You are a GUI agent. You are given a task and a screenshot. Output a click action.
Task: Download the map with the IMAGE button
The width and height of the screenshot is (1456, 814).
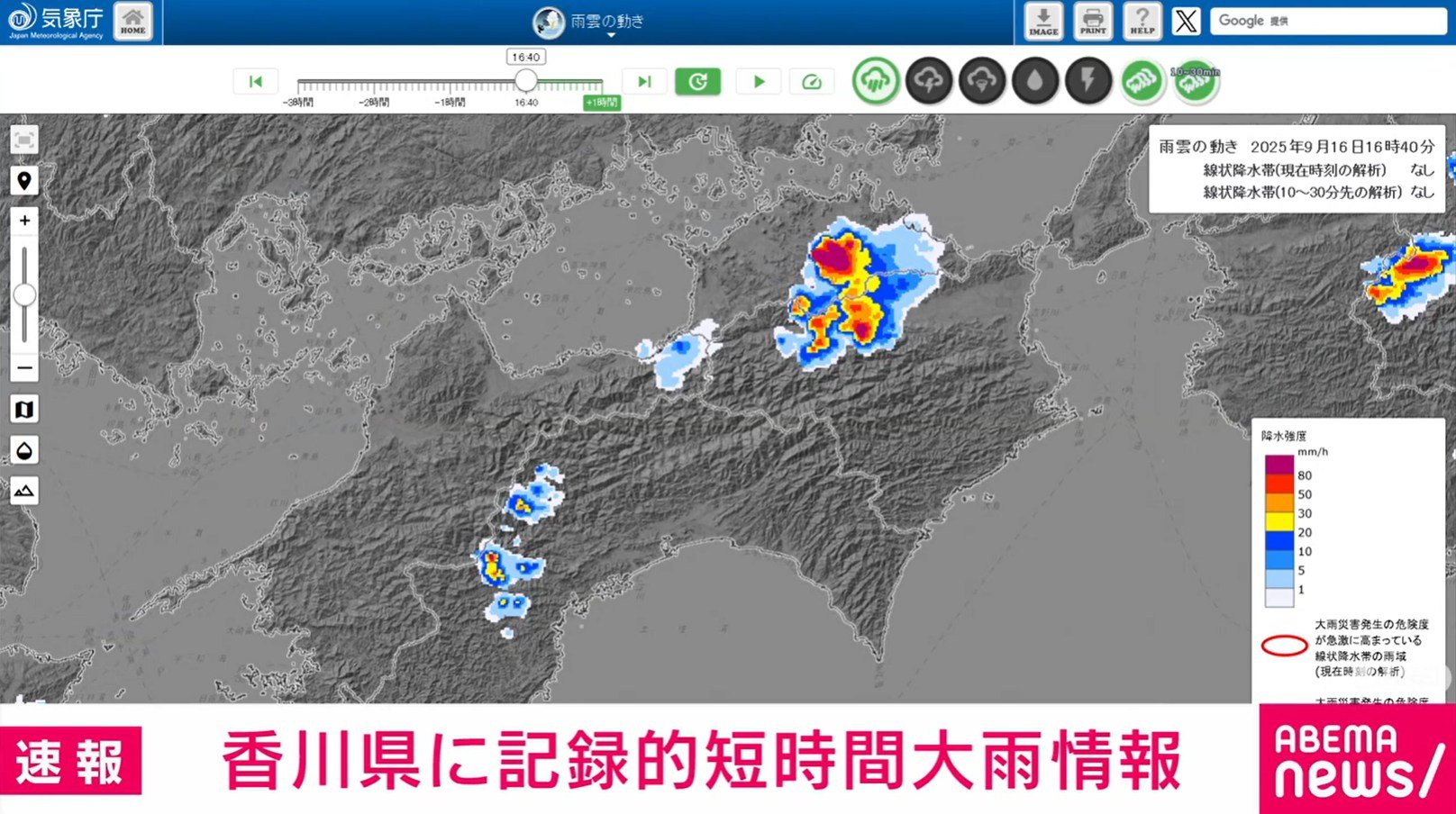(x=1043, y=21)
